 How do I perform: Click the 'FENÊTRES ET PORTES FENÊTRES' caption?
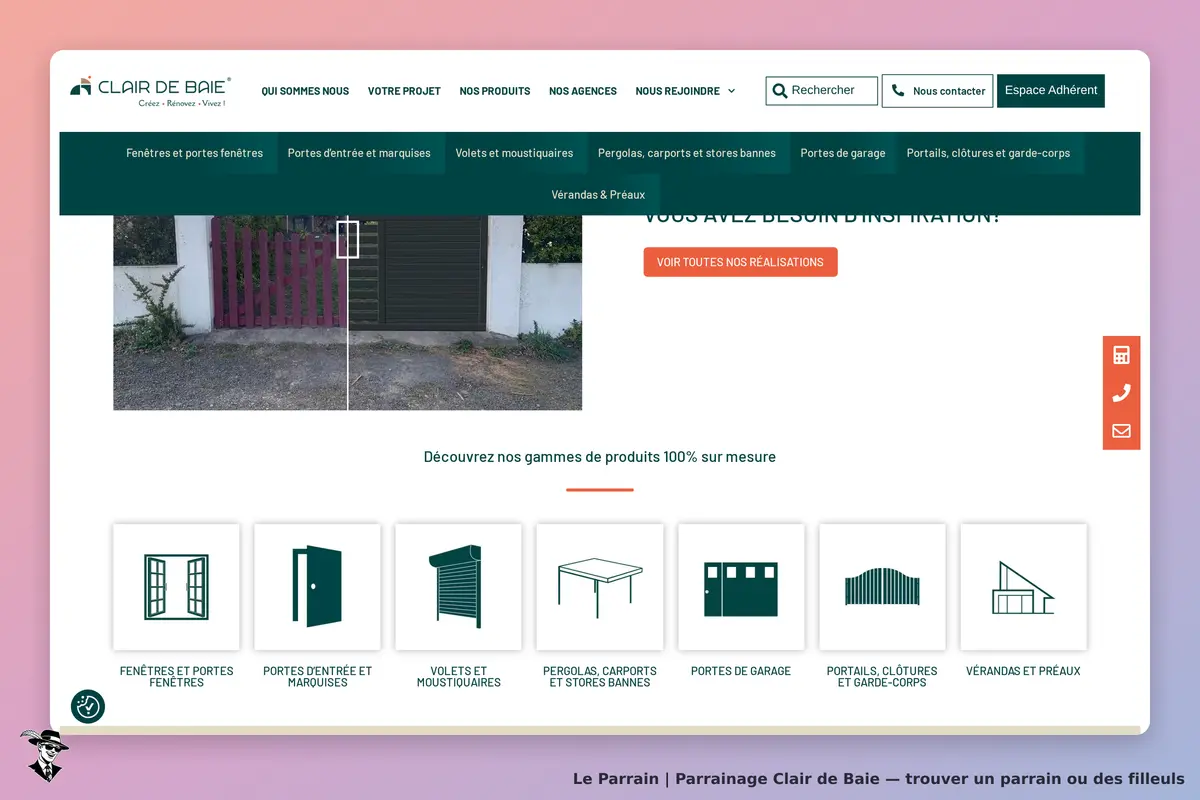click(x=176, y=677)
